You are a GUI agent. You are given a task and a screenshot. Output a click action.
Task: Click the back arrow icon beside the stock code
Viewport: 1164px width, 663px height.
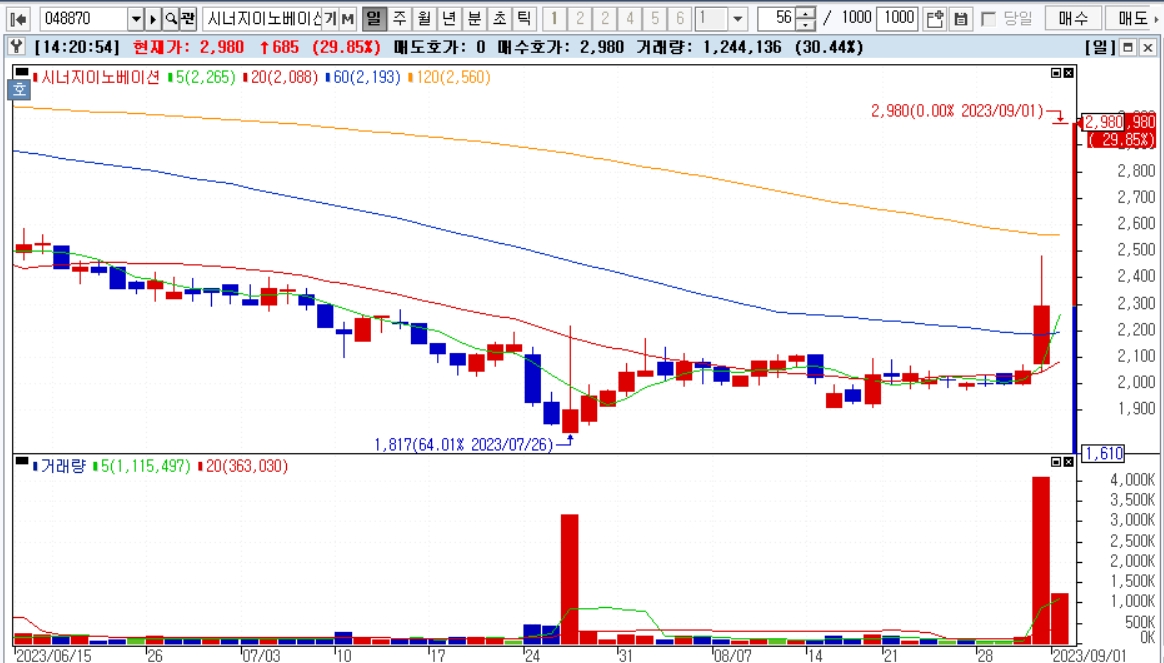(18, 19)
